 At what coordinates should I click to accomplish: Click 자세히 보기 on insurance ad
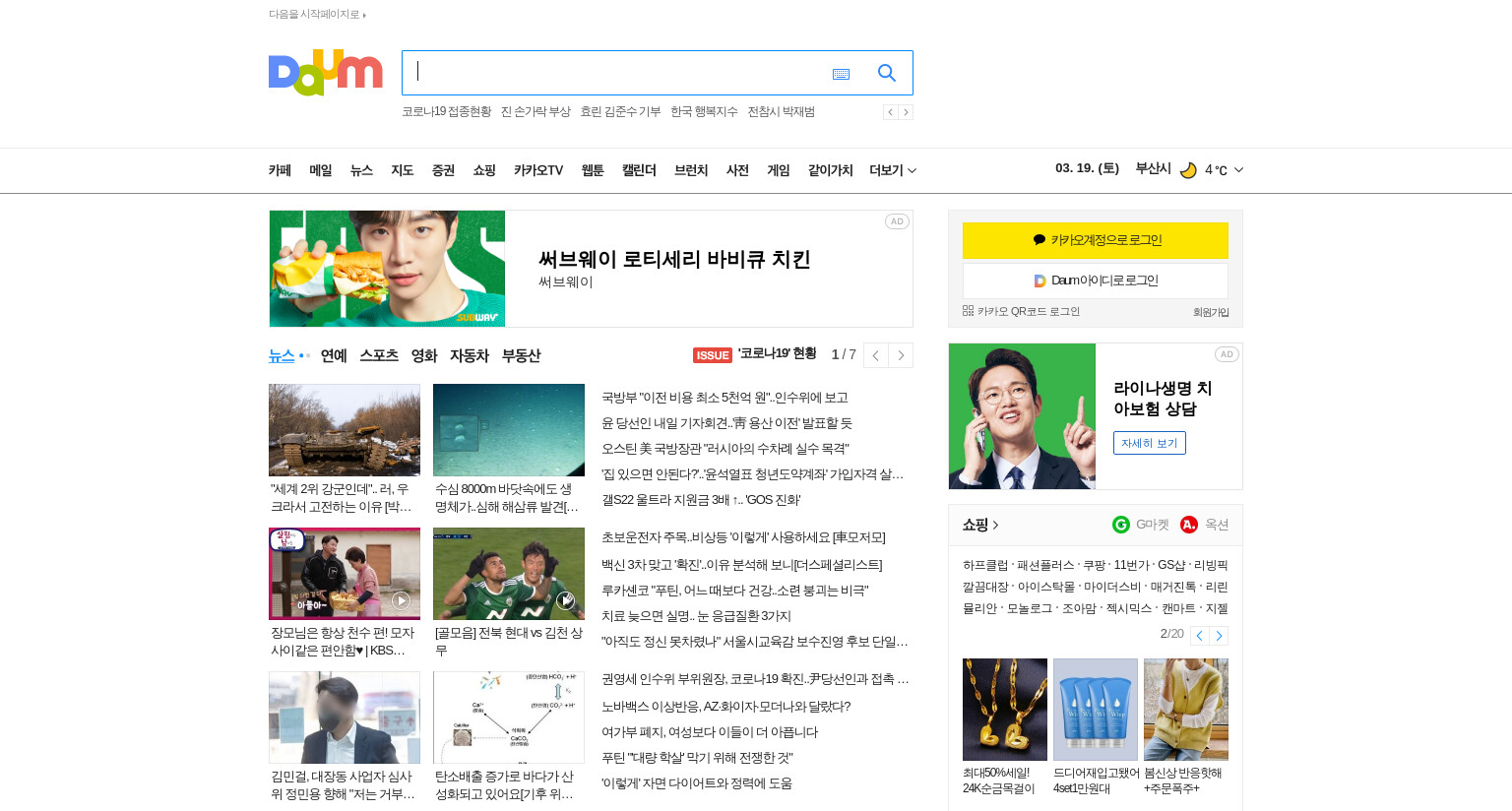pyautogui.click(x=1150, y=443)
